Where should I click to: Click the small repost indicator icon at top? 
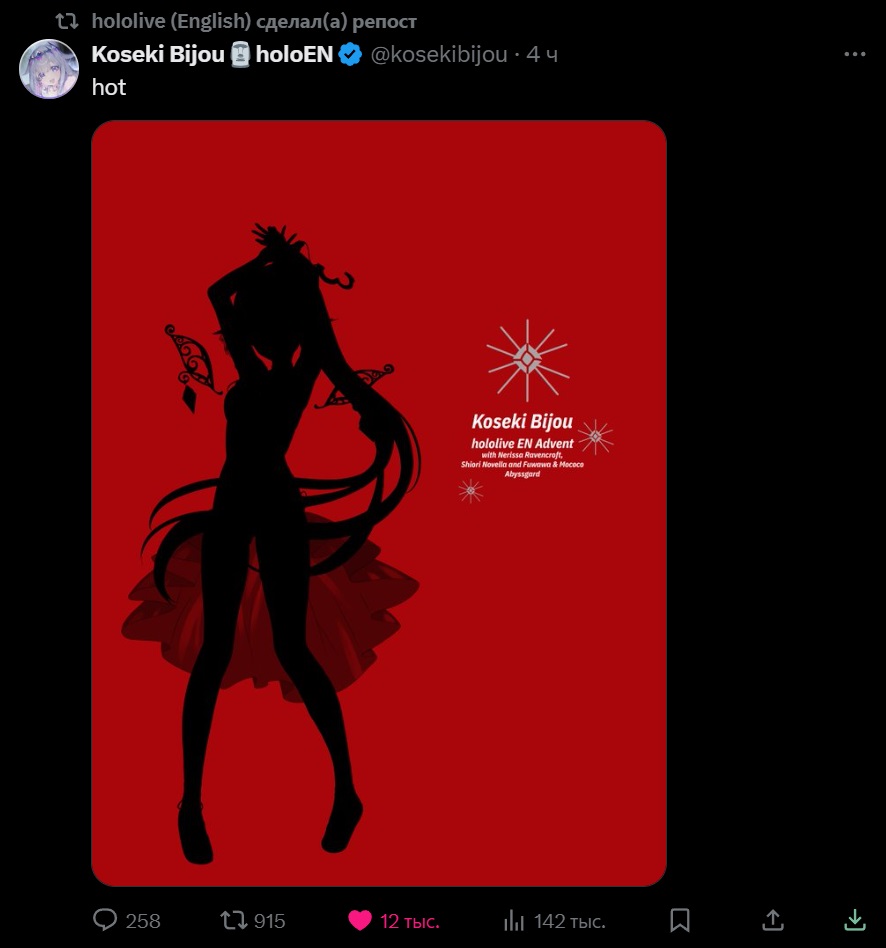[67, 21]
